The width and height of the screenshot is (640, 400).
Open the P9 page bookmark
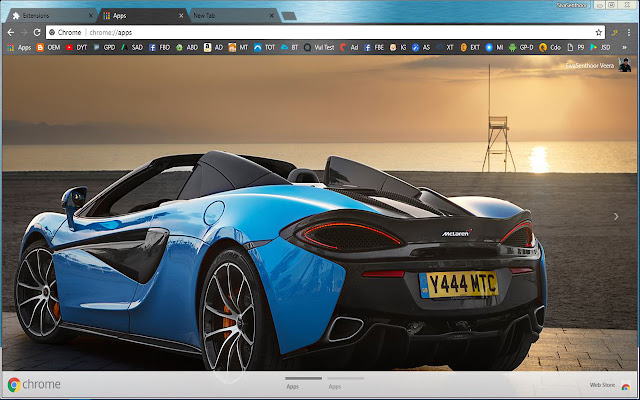click(576, 47)
